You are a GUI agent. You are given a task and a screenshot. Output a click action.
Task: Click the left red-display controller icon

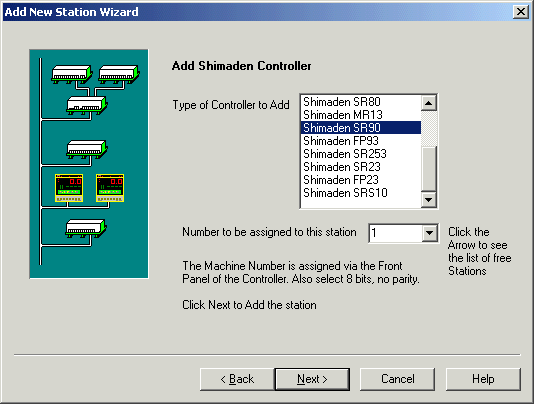(x=69, y=188)
